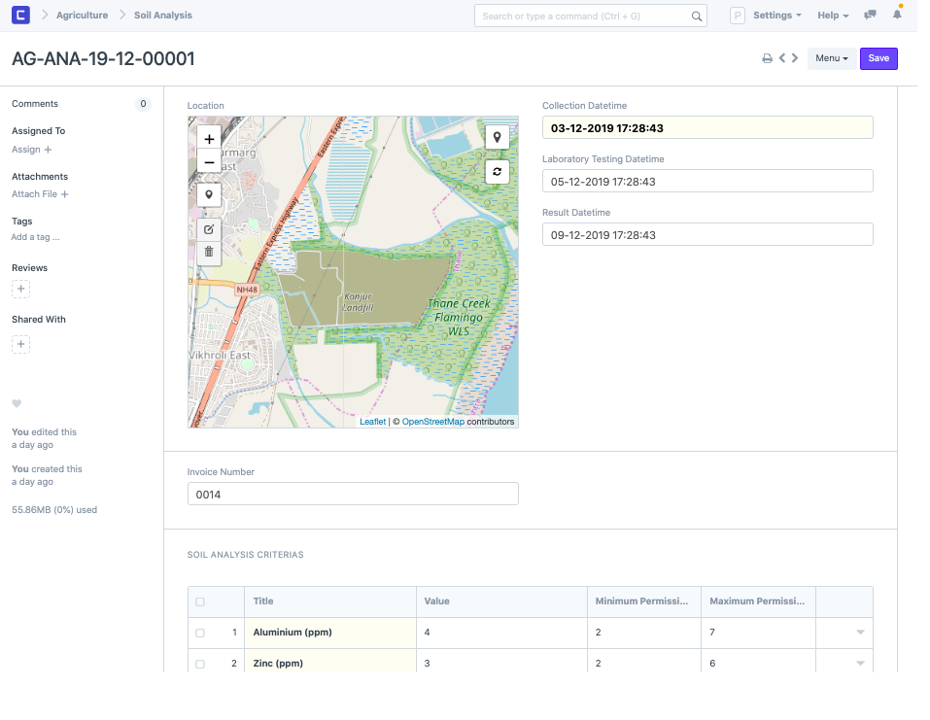
Task: Click the refresh icon on the map
Action: 497,172
